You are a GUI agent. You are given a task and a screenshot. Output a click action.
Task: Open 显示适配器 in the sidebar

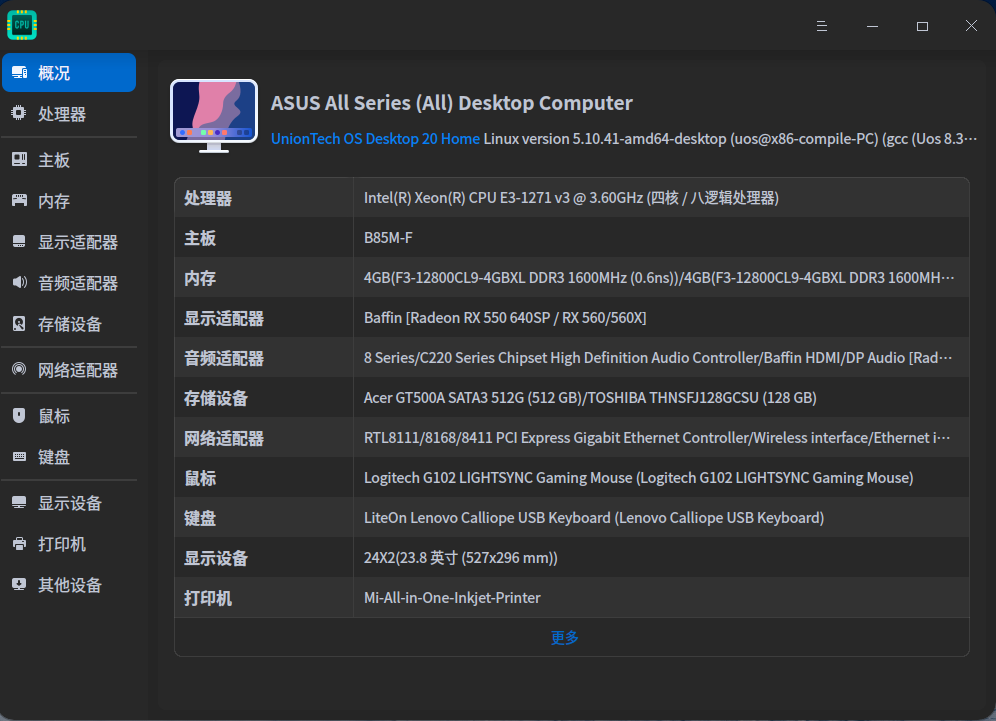[x=69, y=242]
